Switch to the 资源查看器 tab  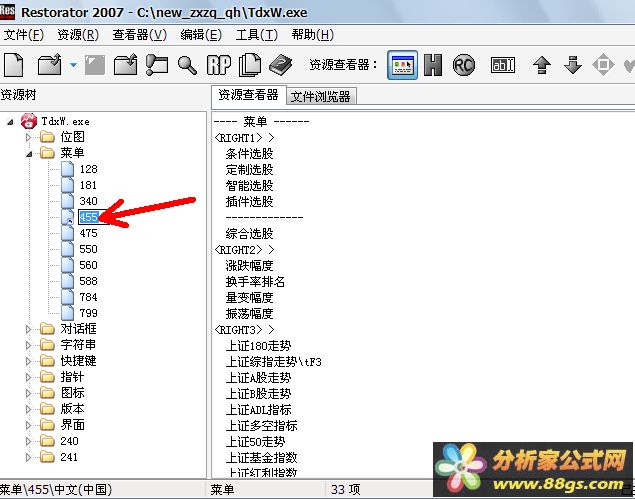[x=248, y=95]
